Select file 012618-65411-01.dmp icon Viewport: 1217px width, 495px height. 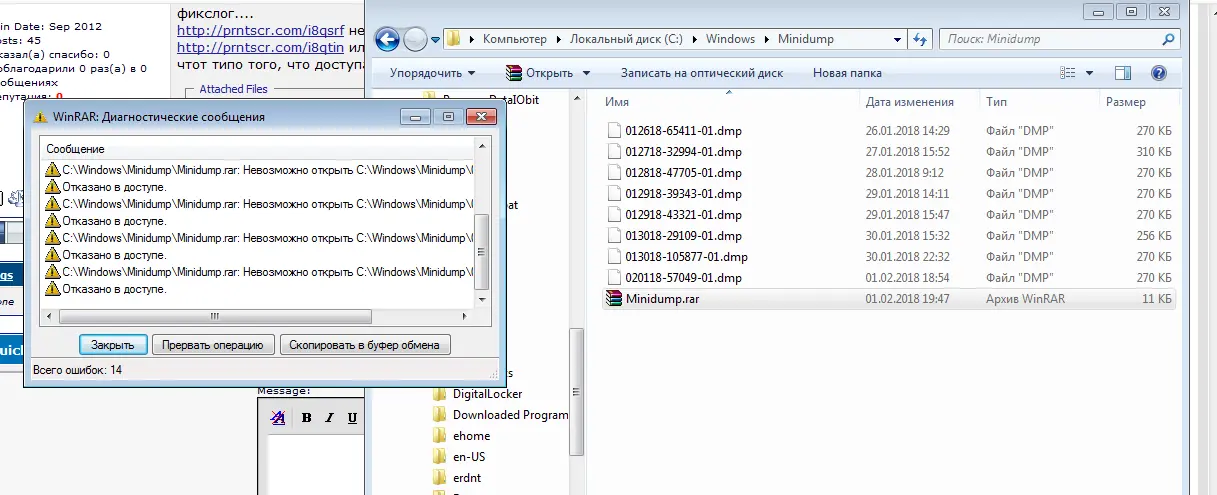click(615, 130)
